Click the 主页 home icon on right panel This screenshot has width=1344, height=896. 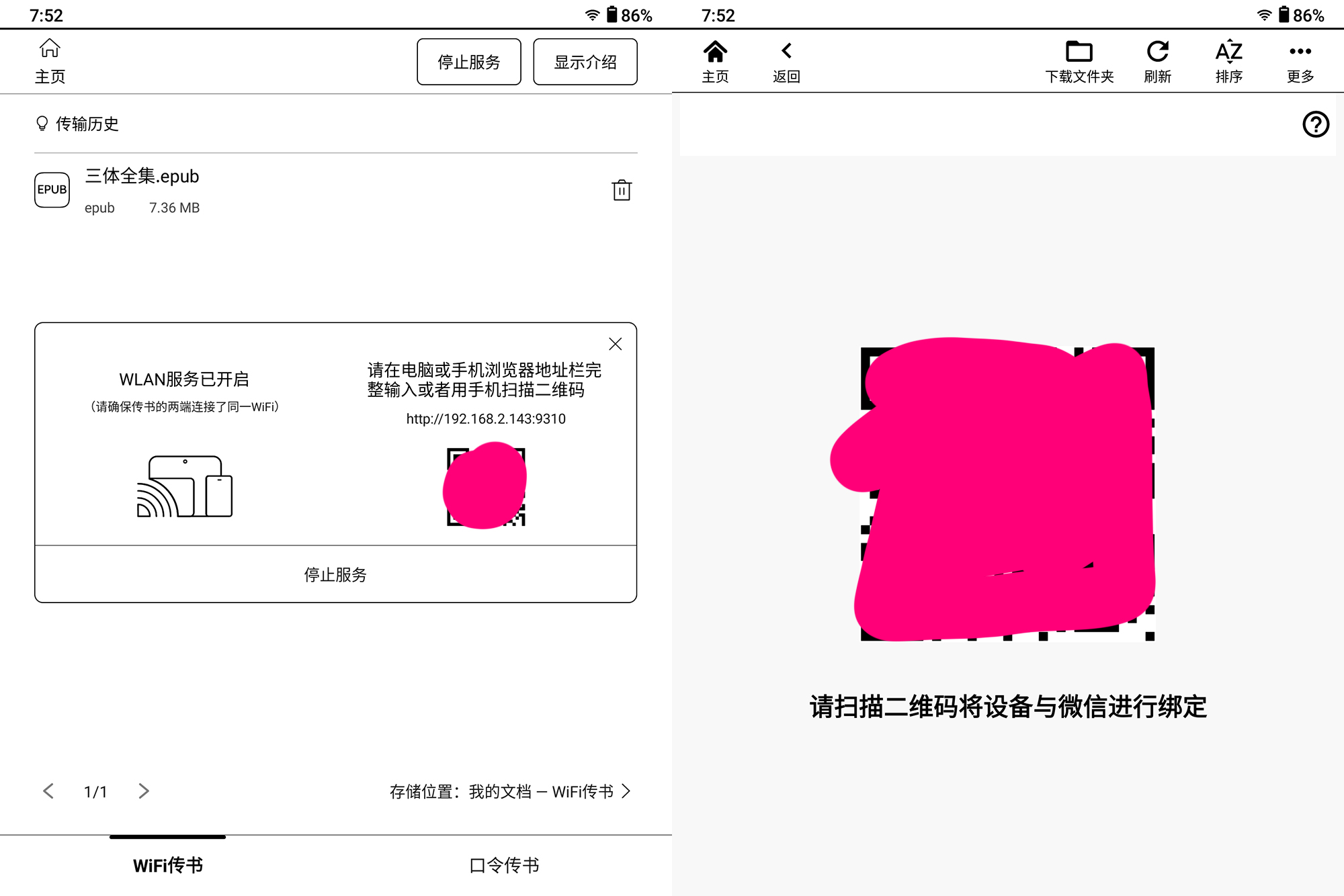click(x=716, y=60)
